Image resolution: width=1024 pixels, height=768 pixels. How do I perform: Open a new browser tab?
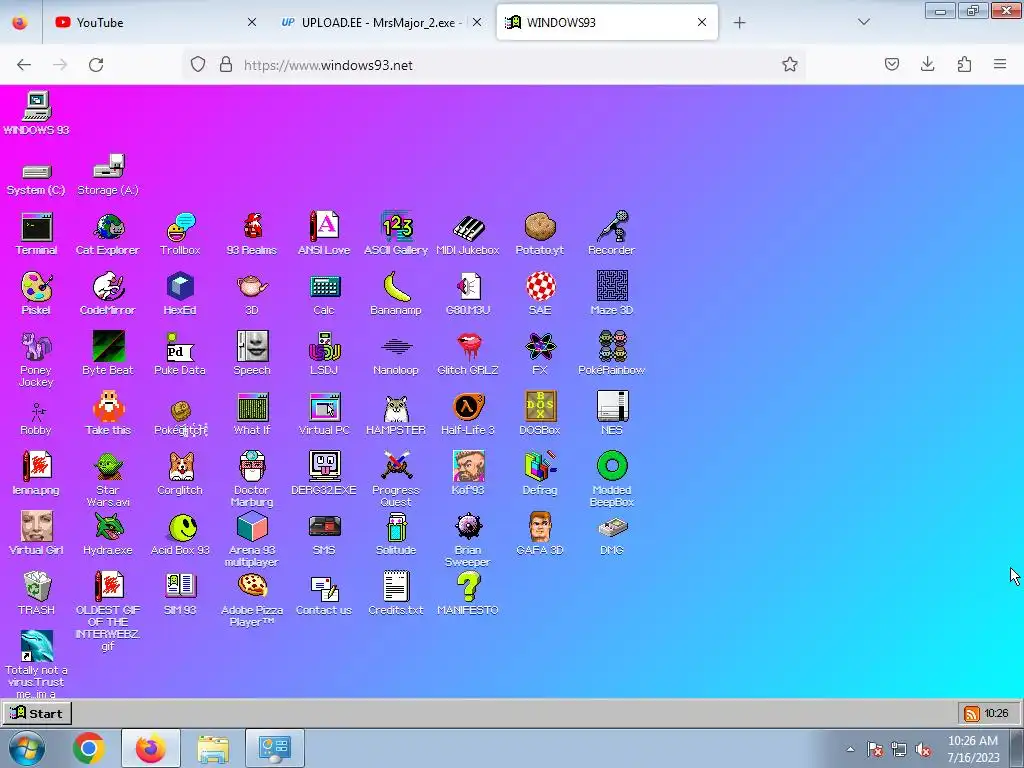[x=739, y=23]
